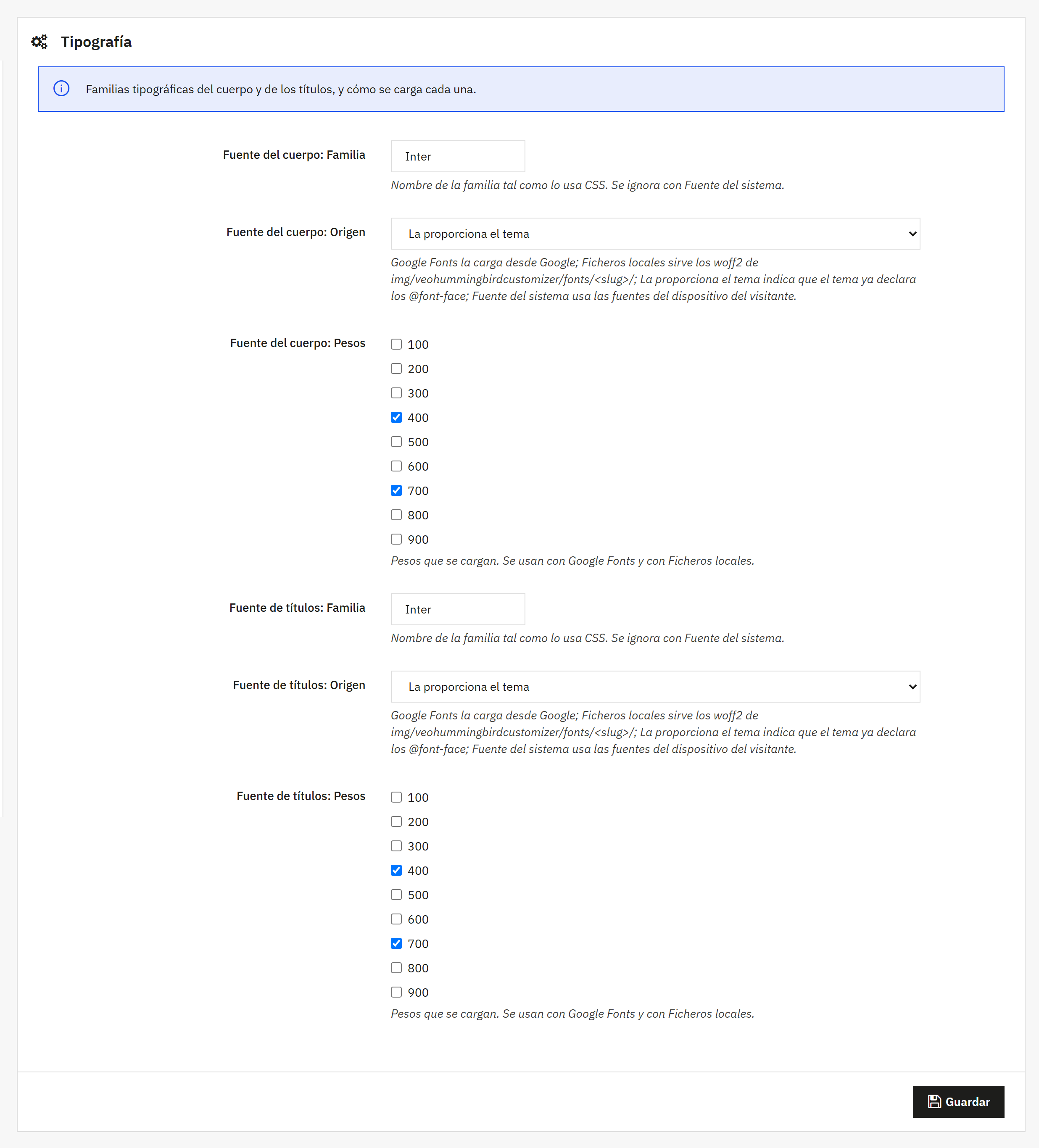The width and height of the screenshot is (1039, 1148).
Task: Select the 600 weight for Fuente de títulos
Action: point(396,919)
